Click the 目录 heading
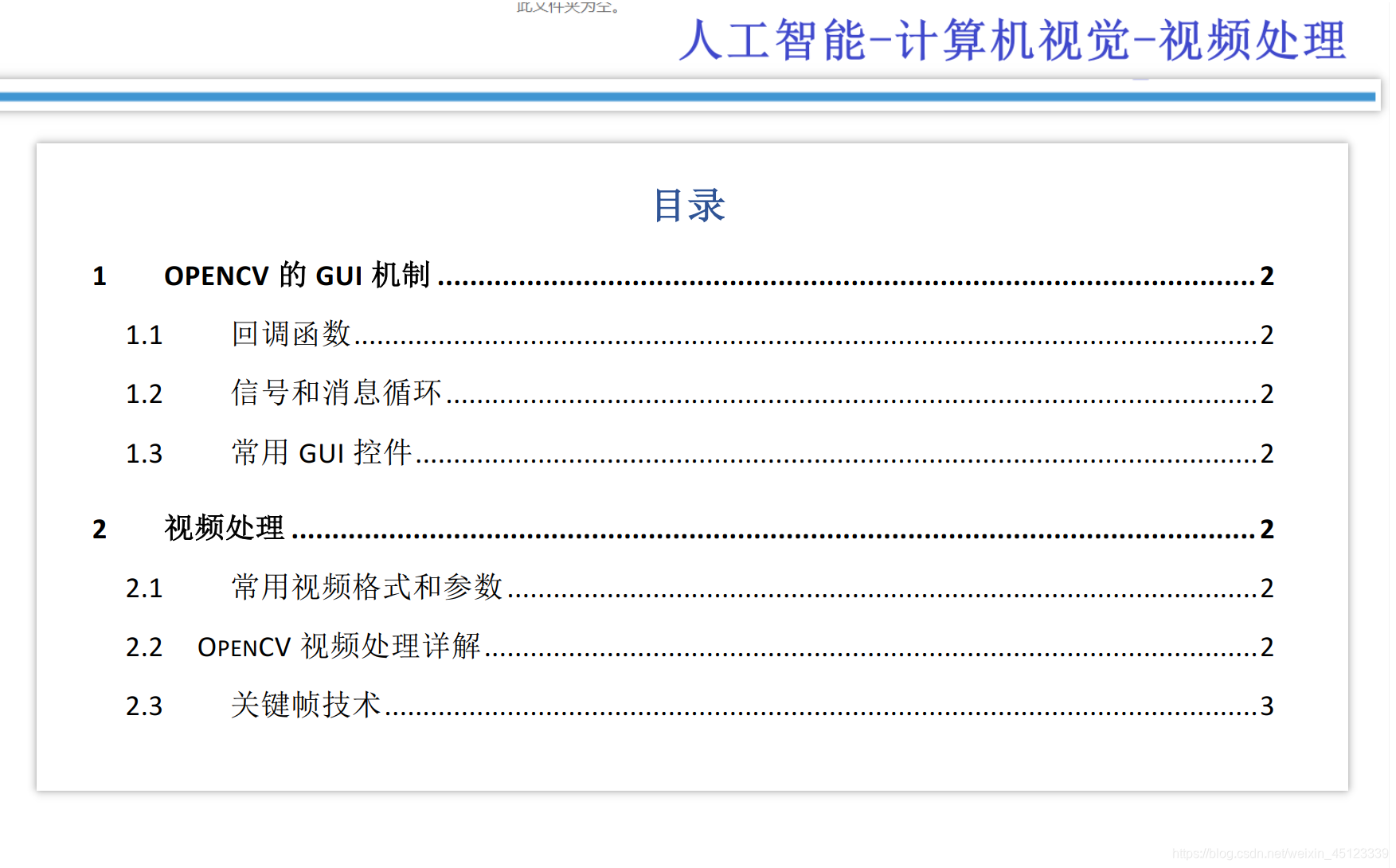Screen dimensions: 1396x868 [690, 205]
